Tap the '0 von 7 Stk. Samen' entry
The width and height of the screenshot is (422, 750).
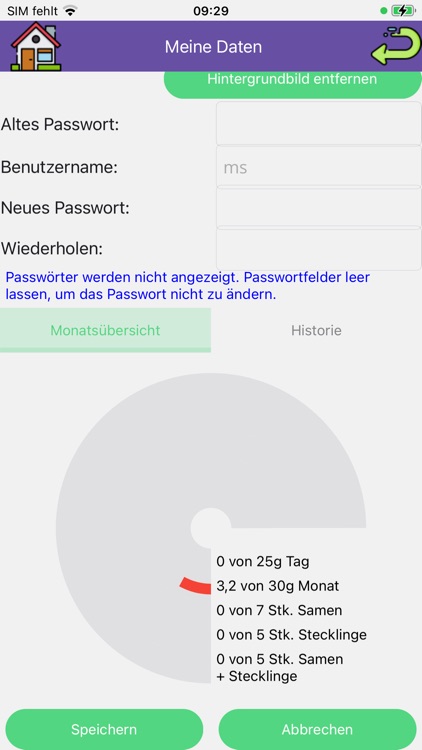279,610
